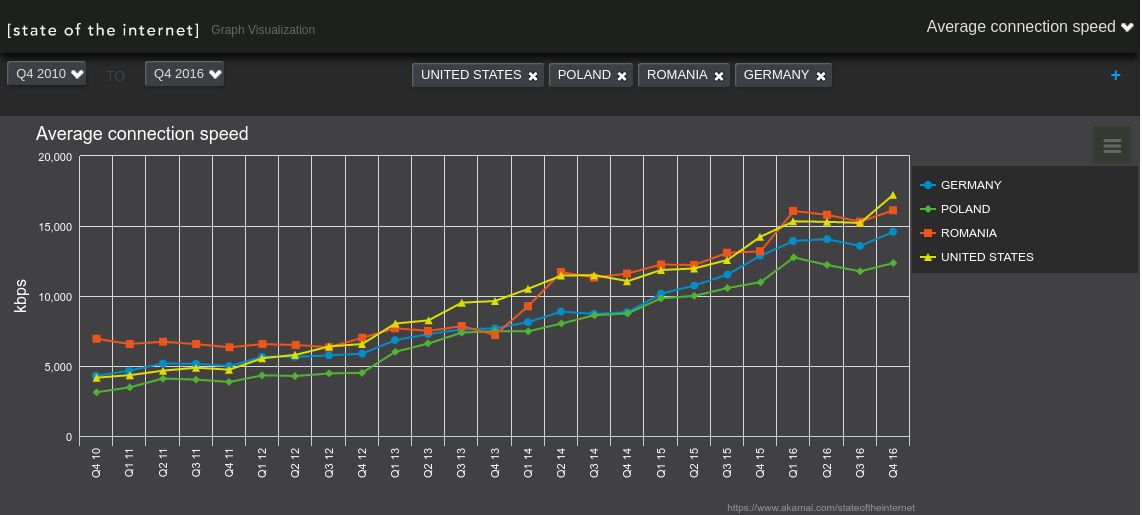Viewport: 1142px width, 515px height.
Task: Click the Q2 14 x-axis label
Action: 561,462
